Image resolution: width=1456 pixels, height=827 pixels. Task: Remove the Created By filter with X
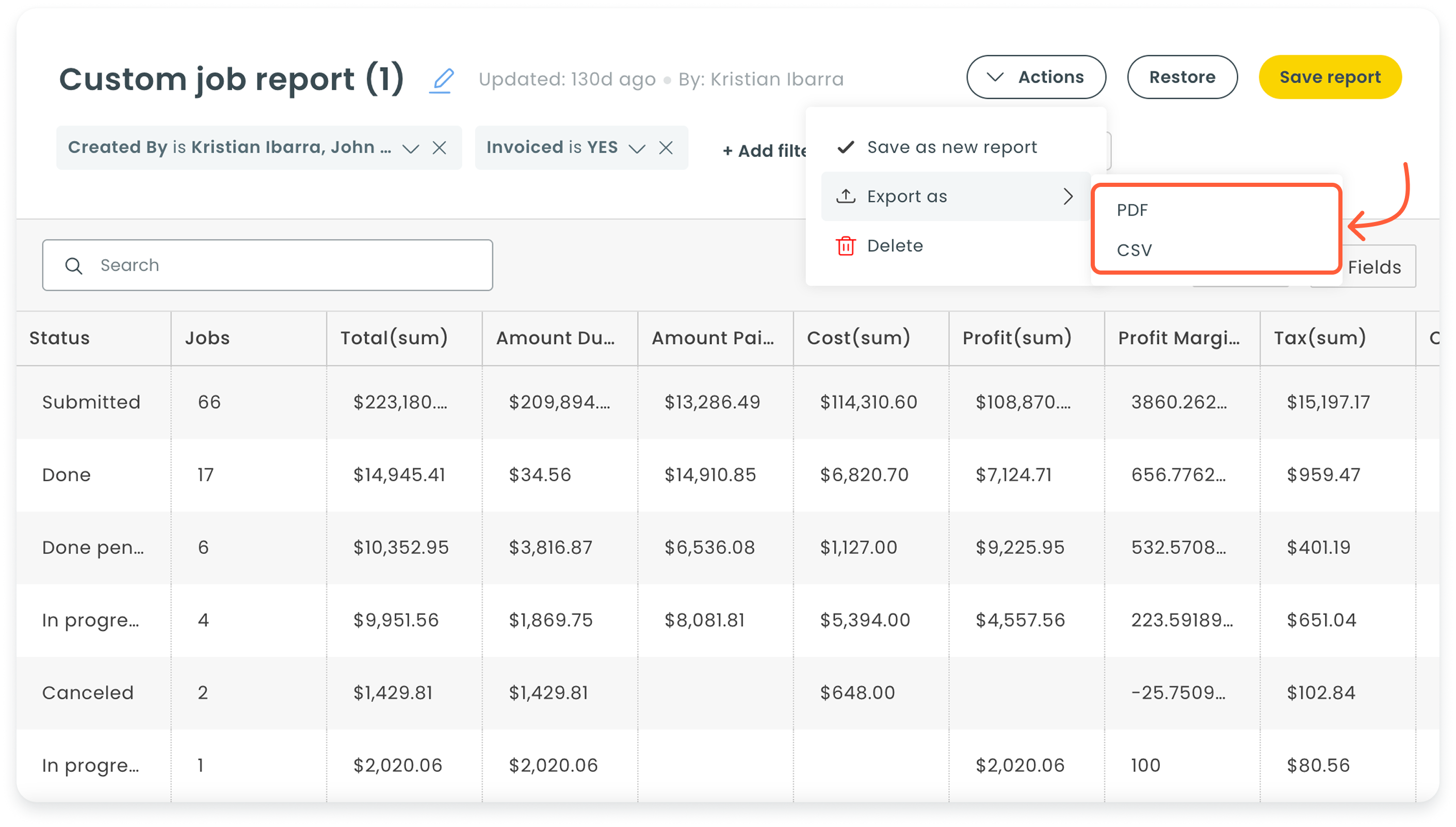click(439, 148)
